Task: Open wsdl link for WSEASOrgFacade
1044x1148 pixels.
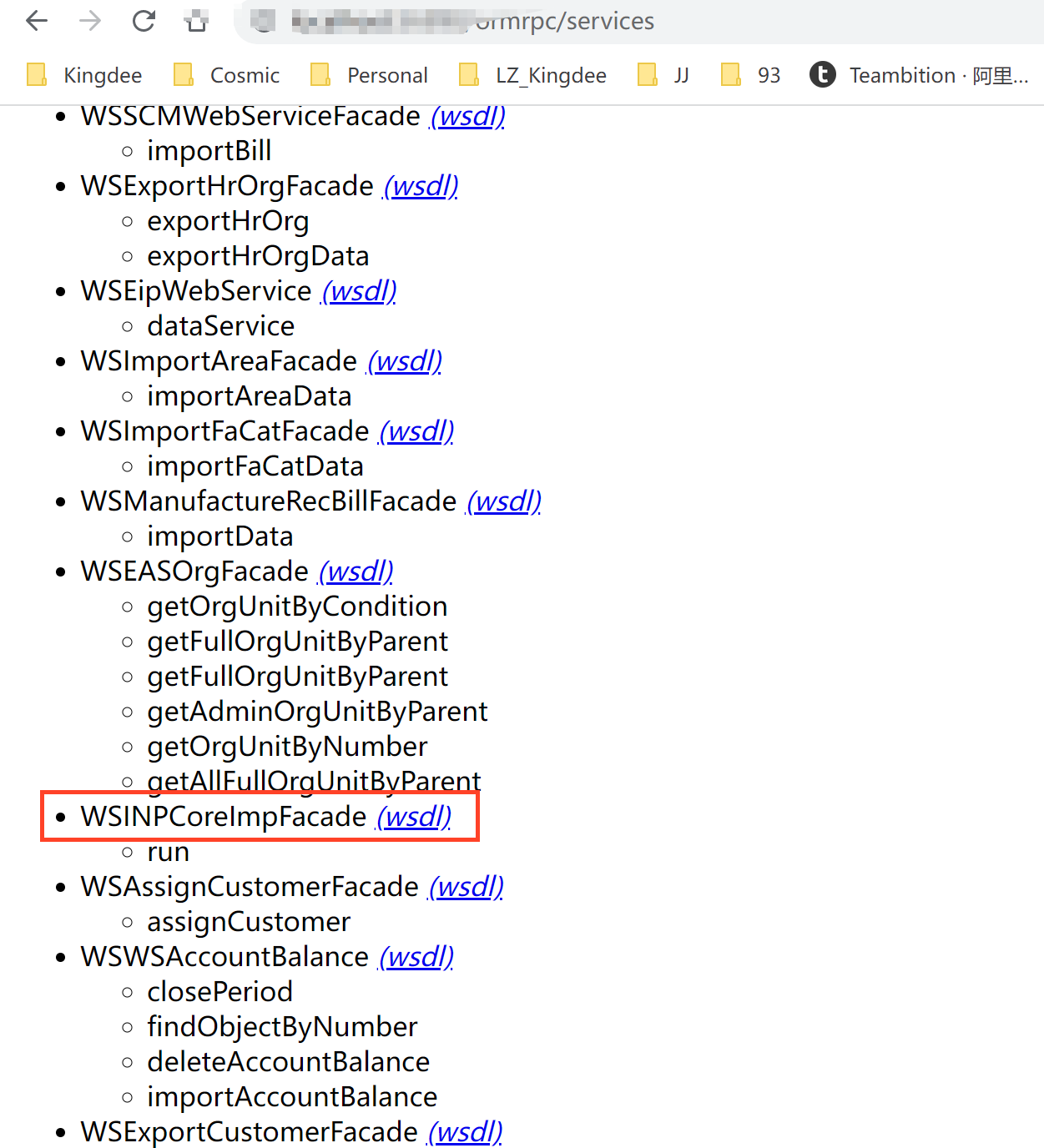Action: tap(356, 571)
